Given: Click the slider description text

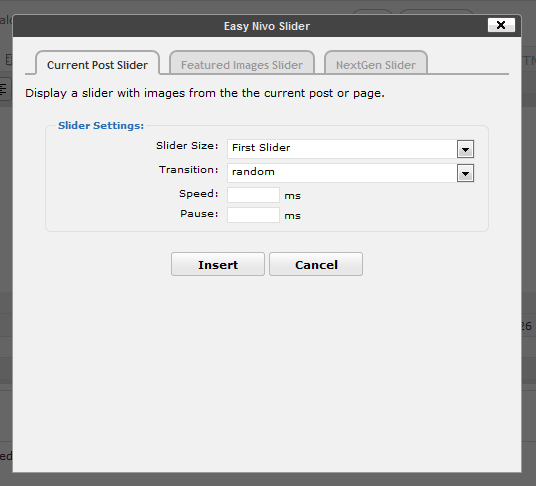Looking at the screenshot, I should tap(205, 93).
